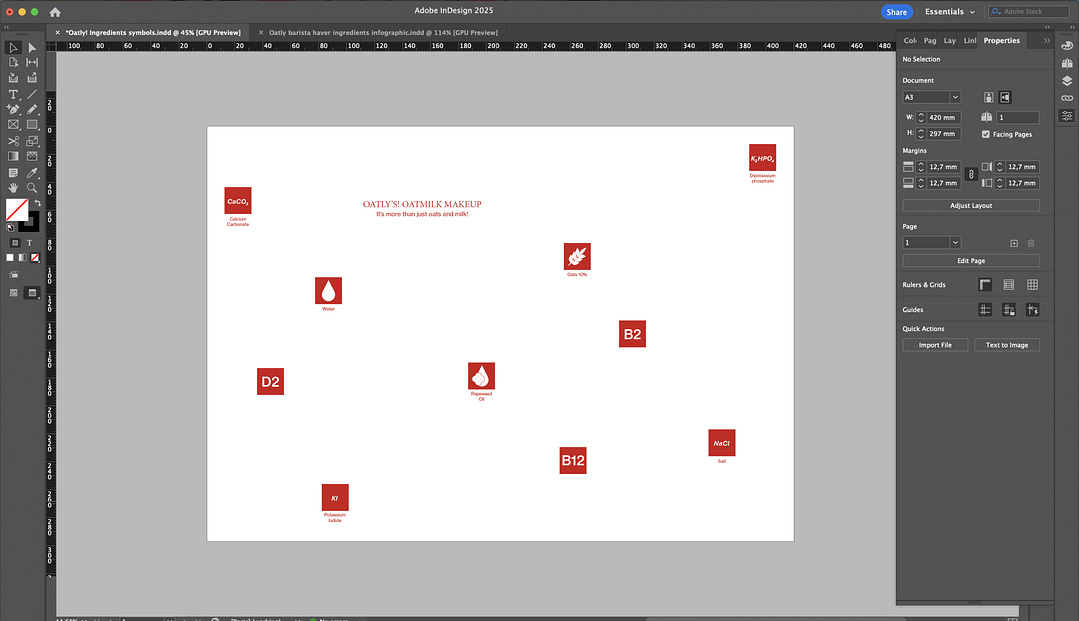Viewport: 1079px width, 621px height.
Task: Pick the Scissors tool
Action: [x=14, y=141]
